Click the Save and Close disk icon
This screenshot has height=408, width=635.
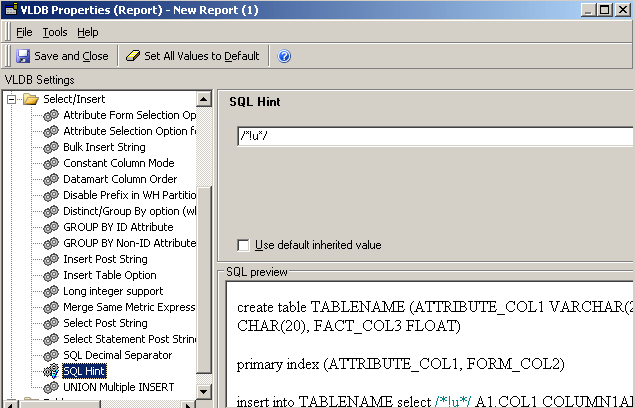coord(24,56)
